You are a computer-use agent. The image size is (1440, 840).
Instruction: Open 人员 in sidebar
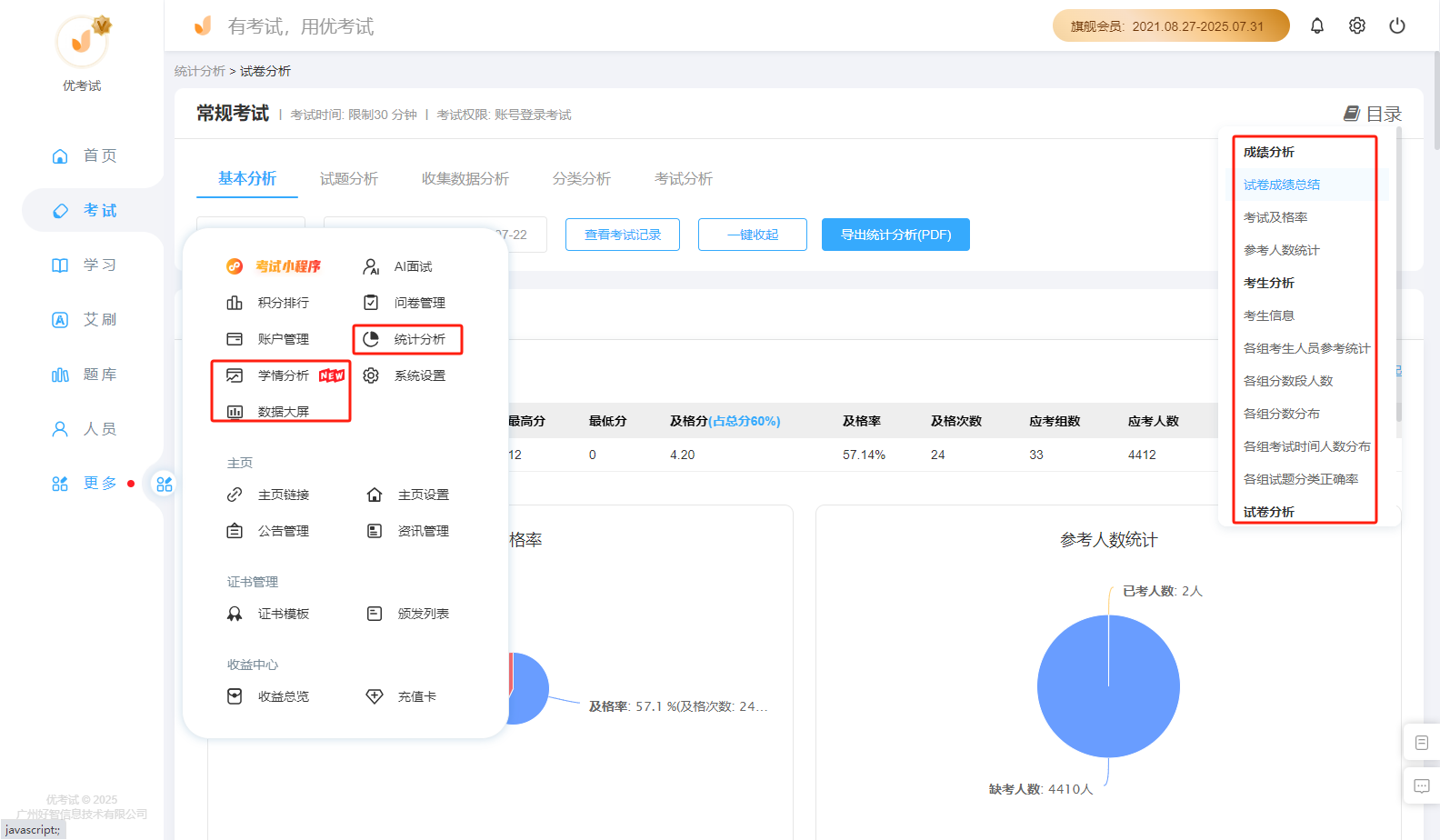pos(84,428)
